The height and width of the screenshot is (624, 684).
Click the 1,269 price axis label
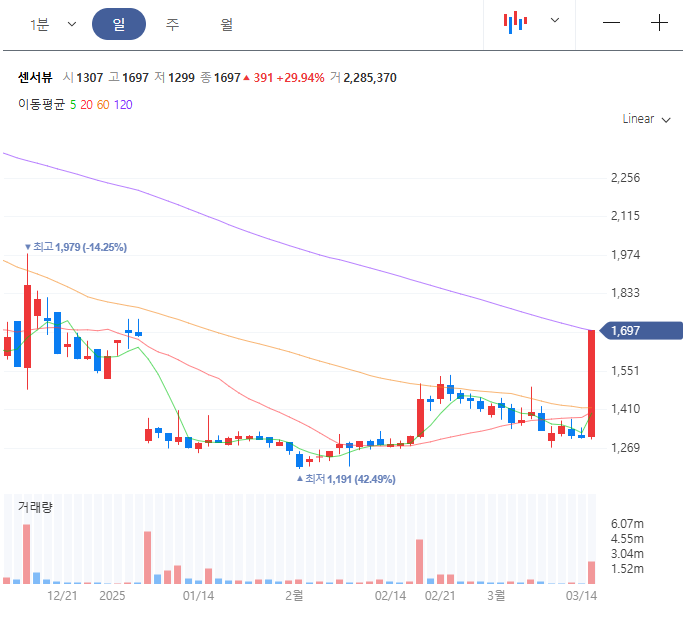pos(625,447)
